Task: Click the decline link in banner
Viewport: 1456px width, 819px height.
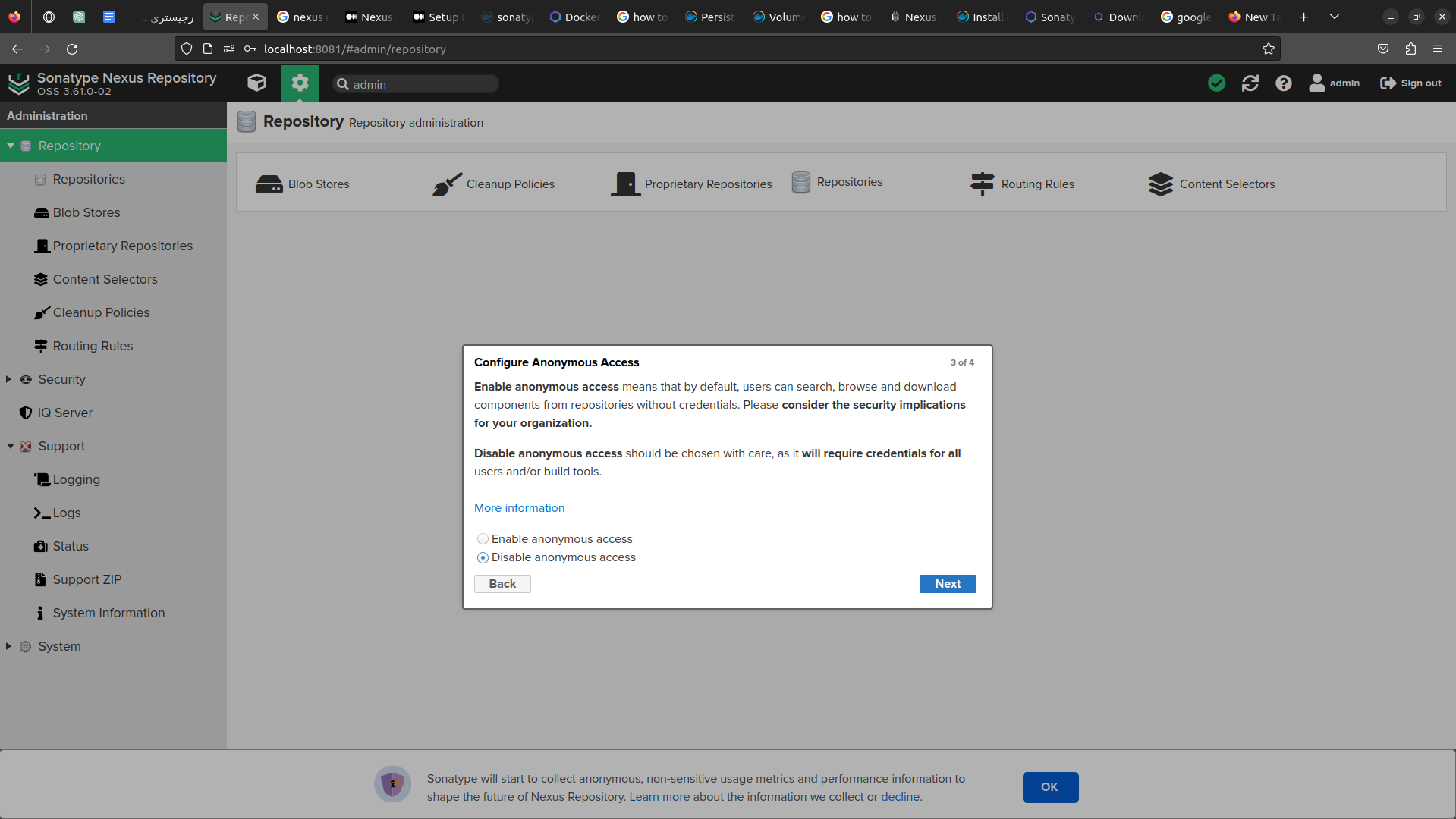Action: pos(900,797)
